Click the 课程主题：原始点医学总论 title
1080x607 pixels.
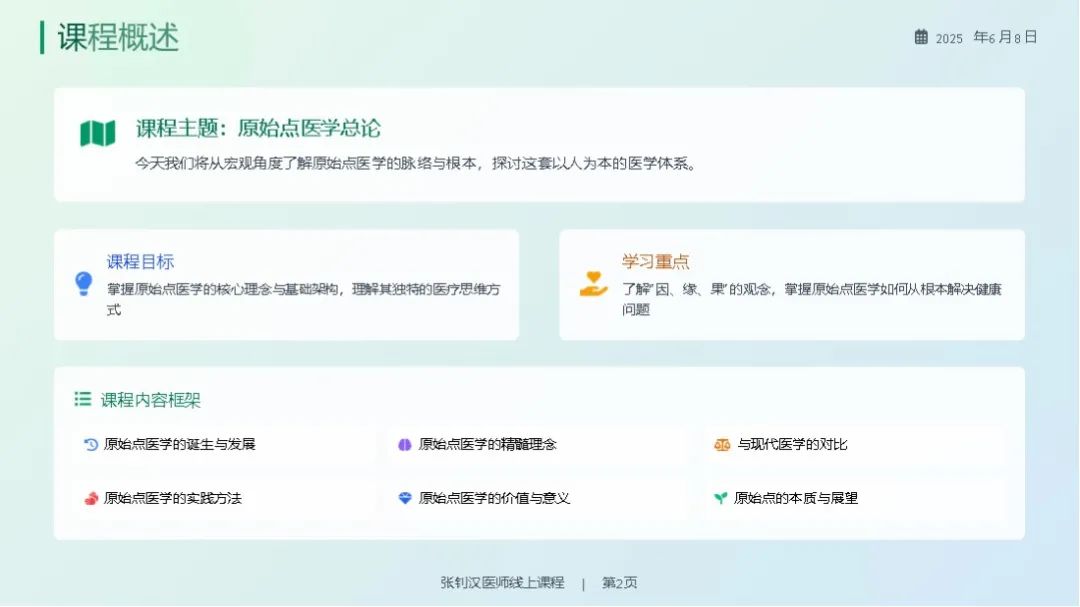tap(258, 129)
